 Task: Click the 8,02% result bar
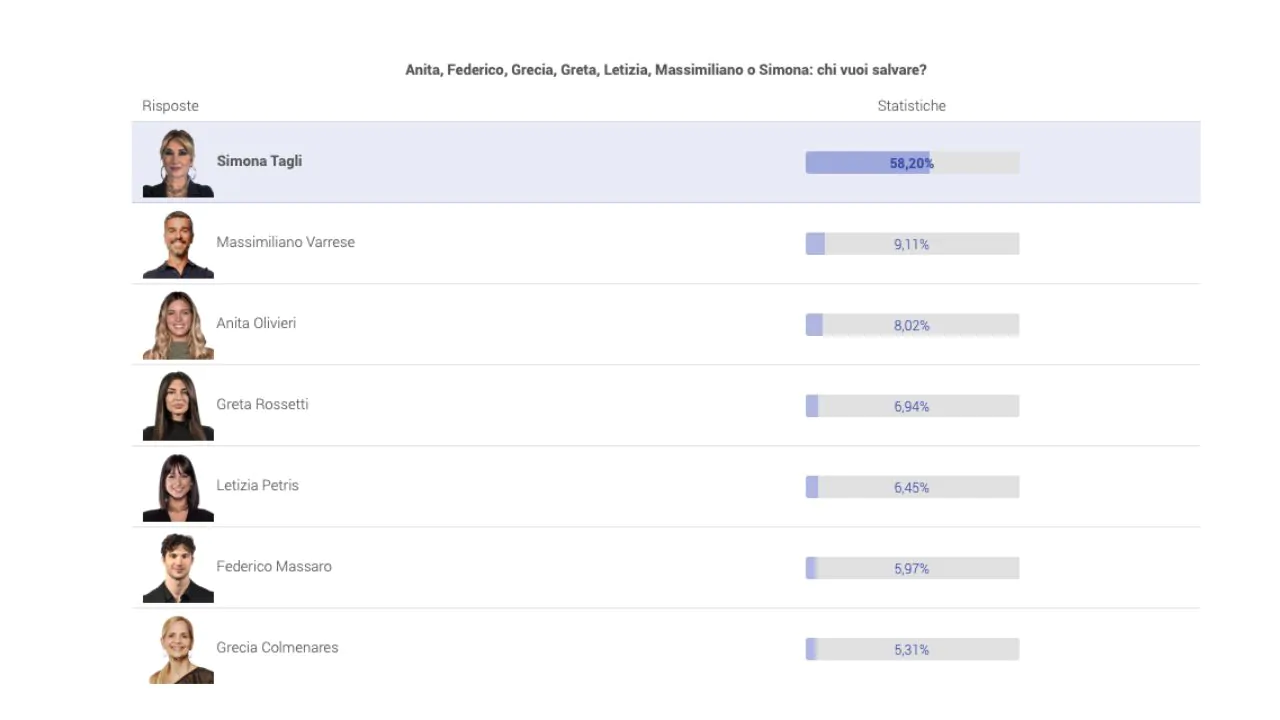point(912,325)
